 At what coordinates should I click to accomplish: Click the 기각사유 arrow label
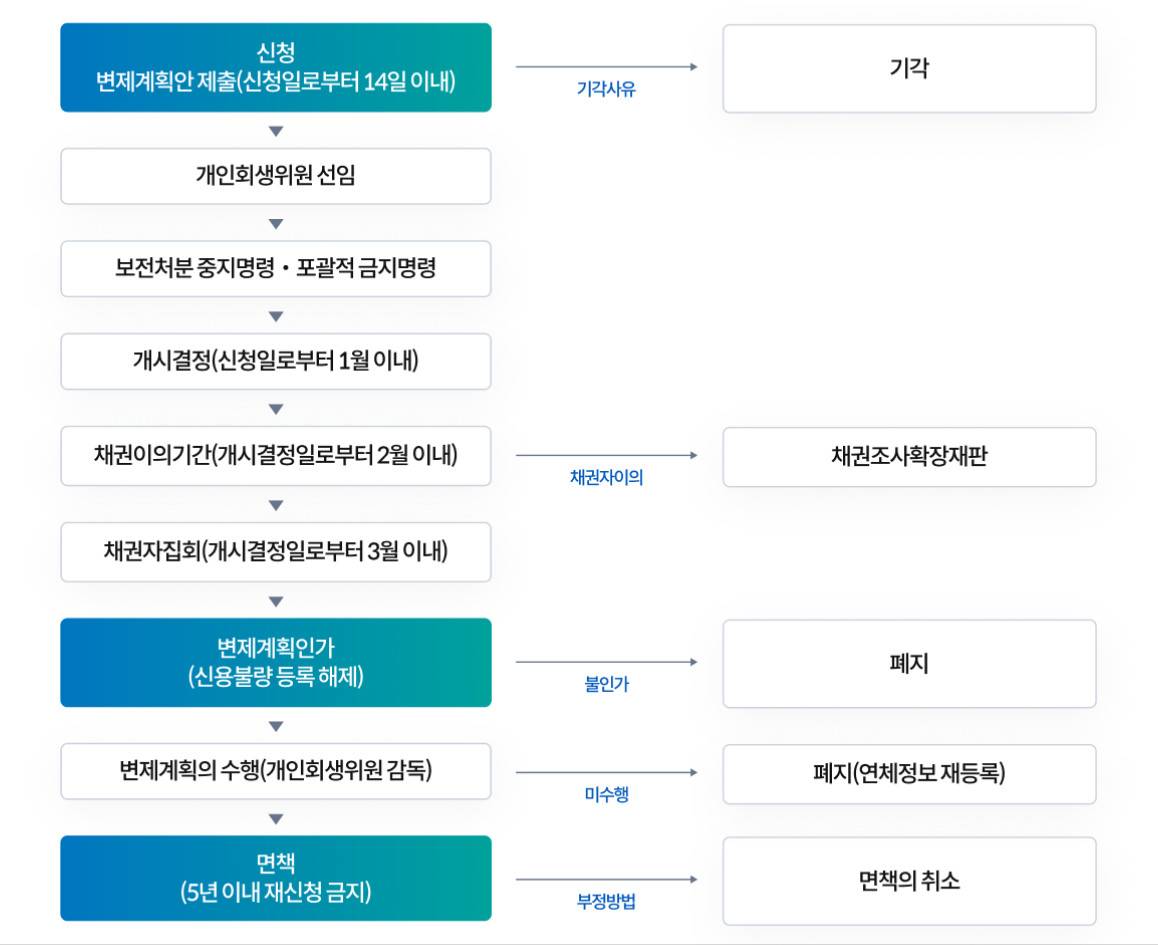(606, 89)
